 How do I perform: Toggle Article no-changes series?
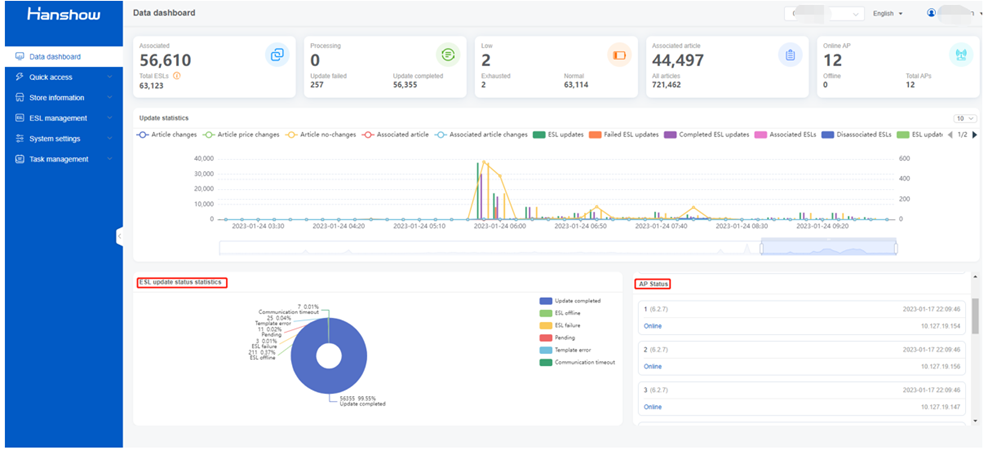tap(321, 134)
